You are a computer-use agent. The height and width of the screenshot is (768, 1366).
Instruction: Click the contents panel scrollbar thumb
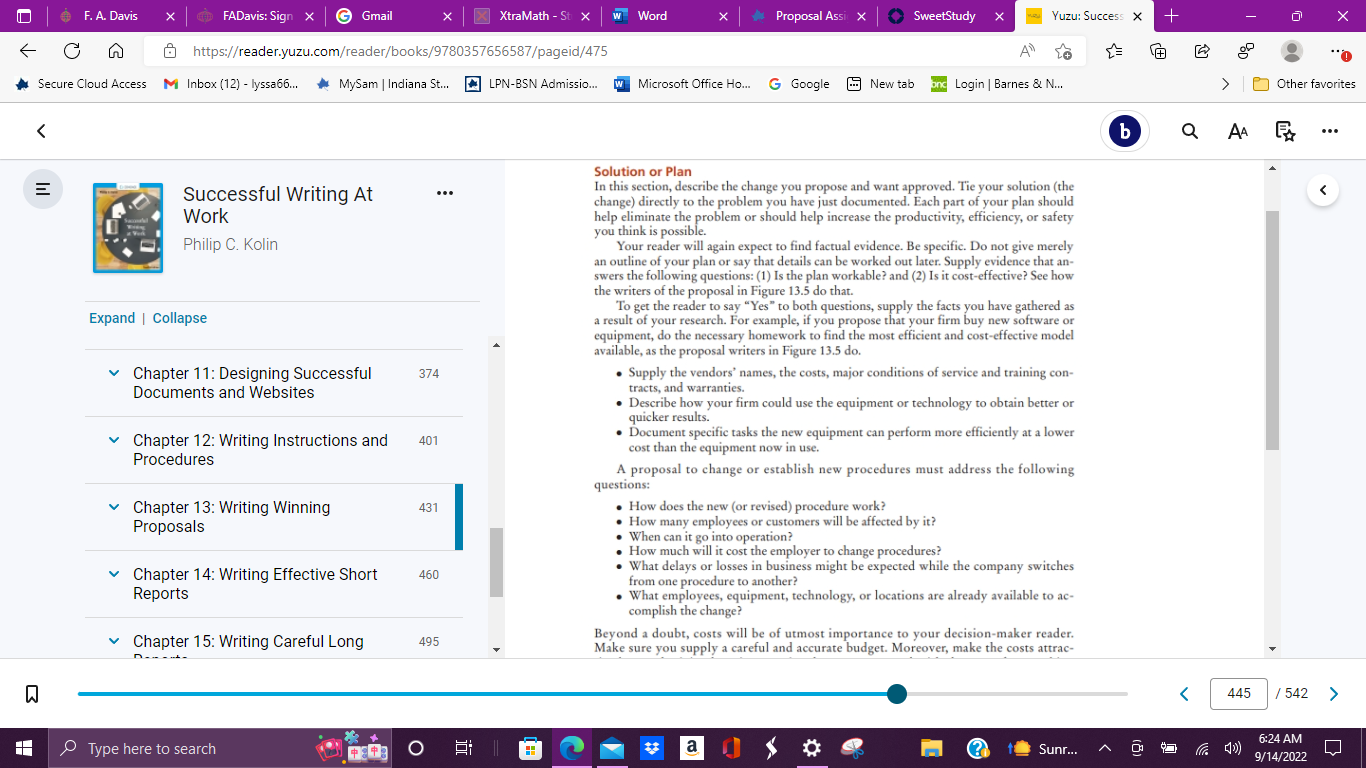click(496, 562)
